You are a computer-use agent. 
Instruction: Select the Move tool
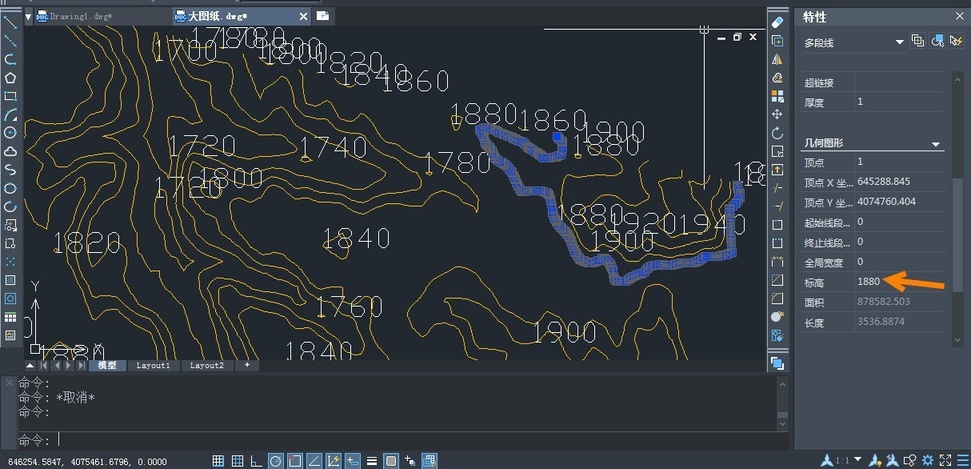777,115
